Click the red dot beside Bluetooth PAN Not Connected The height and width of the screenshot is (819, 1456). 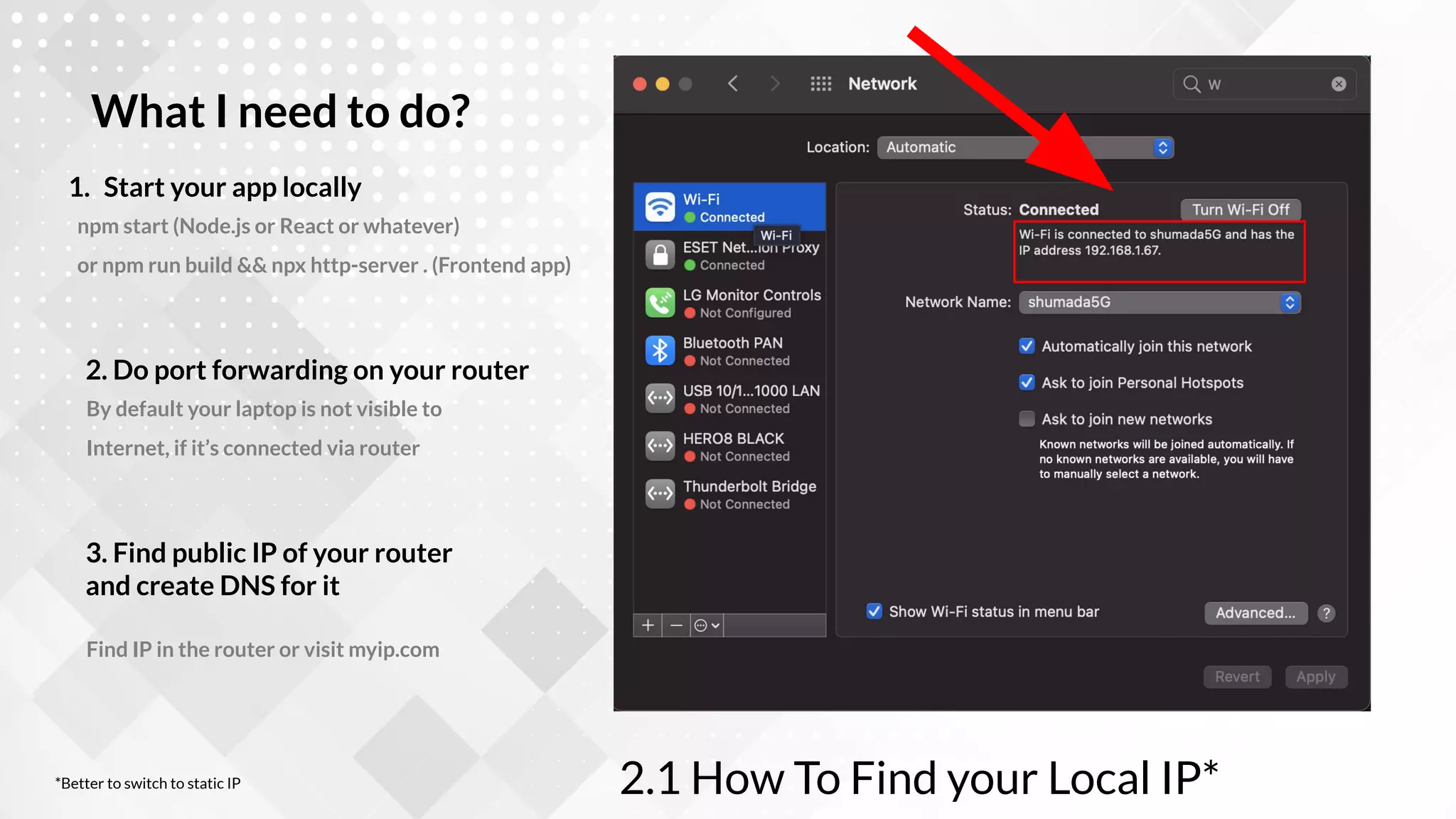(x=690, y=361)
